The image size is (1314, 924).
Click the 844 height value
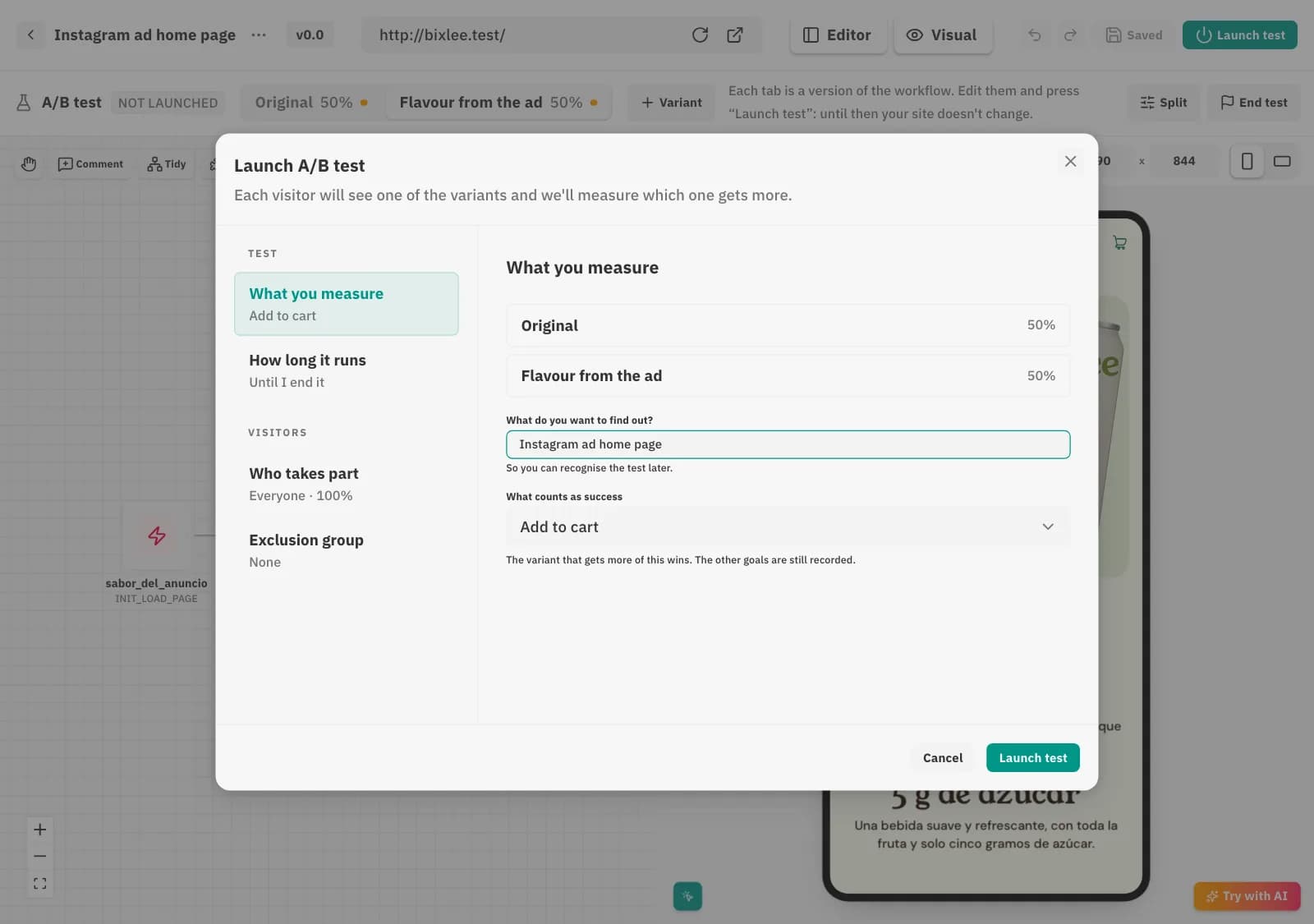1183,161
